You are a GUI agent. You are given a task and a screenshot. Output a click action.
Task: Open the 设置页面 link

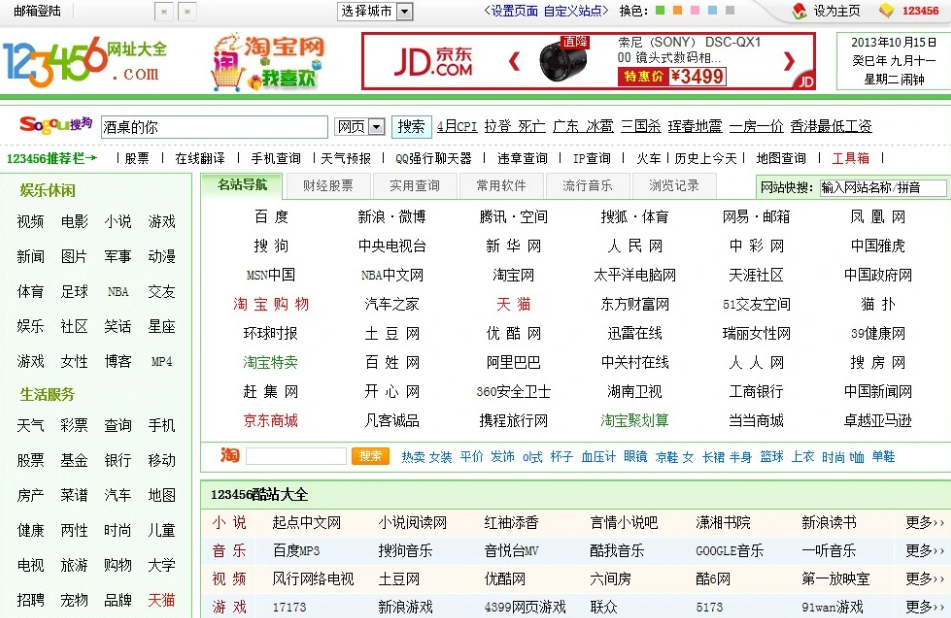(x=514, y=11)
